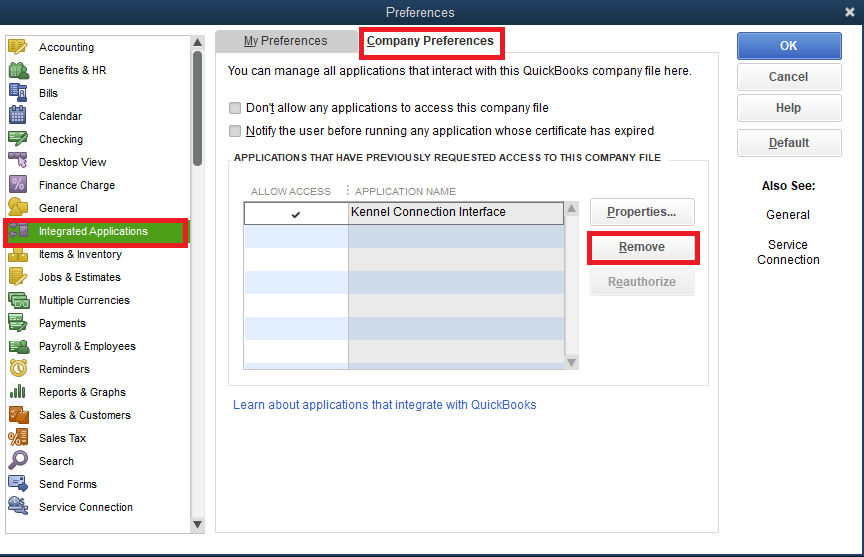Select the Bills label in list

coord(48,93)
